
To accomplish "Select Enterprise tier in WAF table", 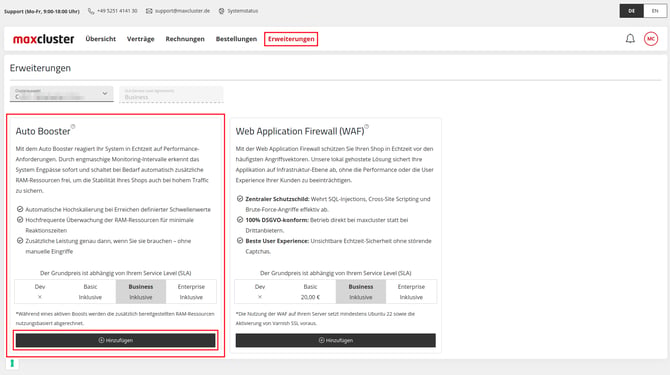I will 411,292.
